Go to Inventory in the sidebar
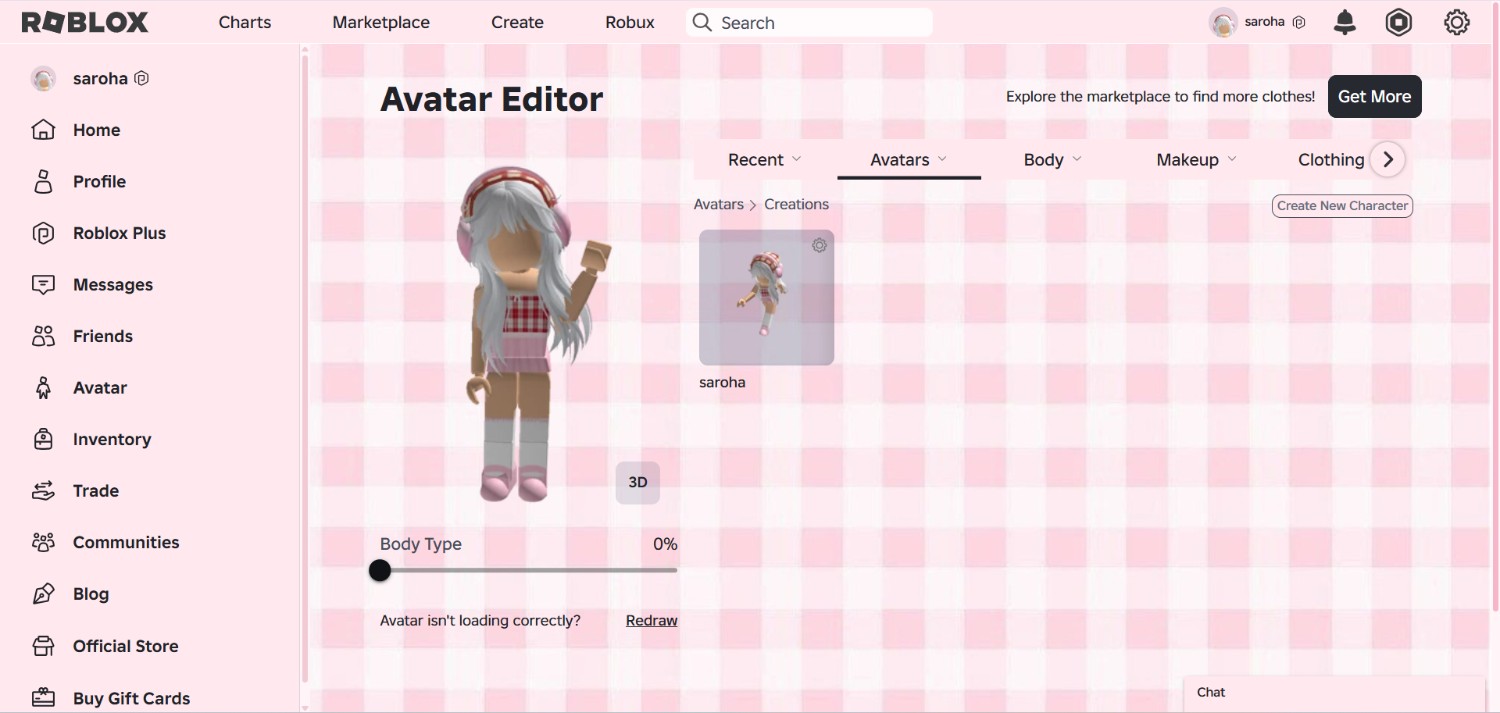 [112, 439]
